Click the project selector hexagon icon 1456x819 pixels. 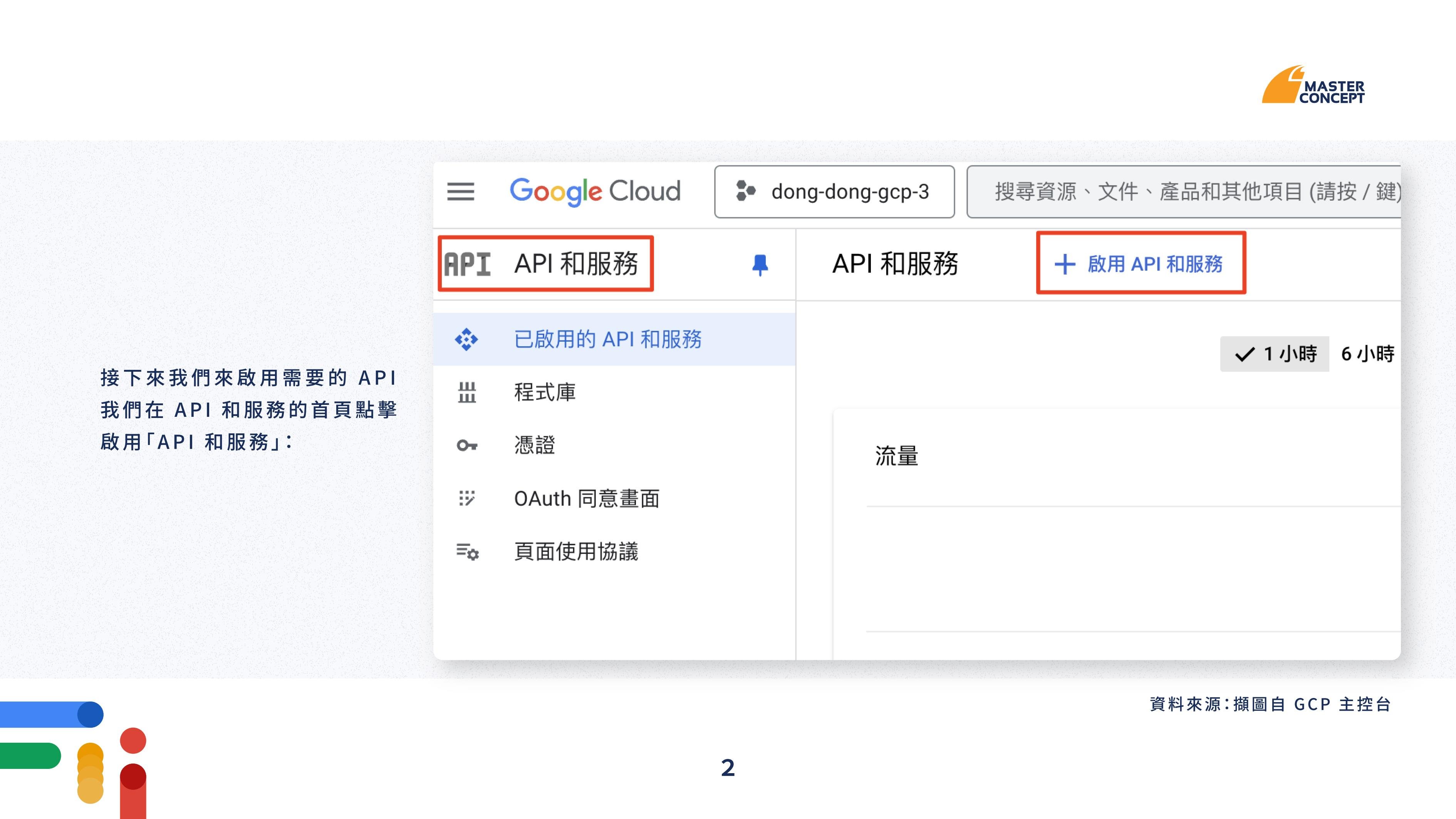click(x=745, y=191)
